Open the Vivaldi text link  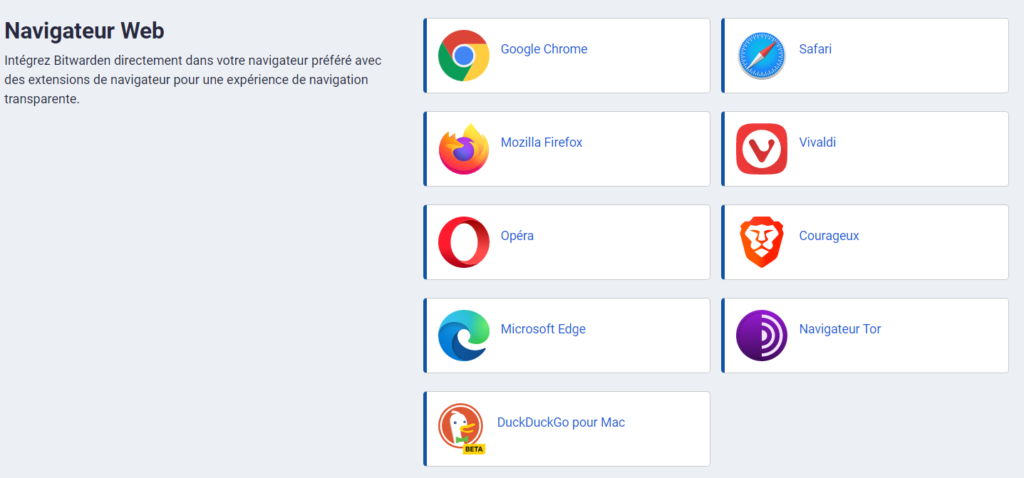817,142
